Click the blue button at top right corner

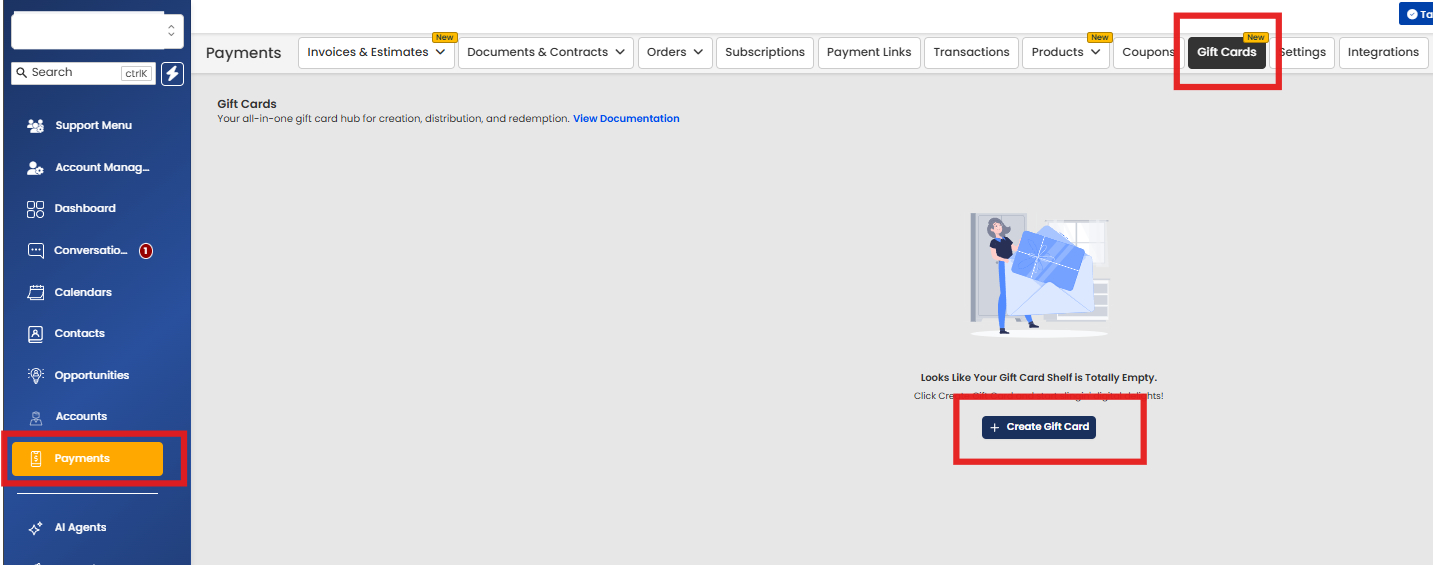1416,14
